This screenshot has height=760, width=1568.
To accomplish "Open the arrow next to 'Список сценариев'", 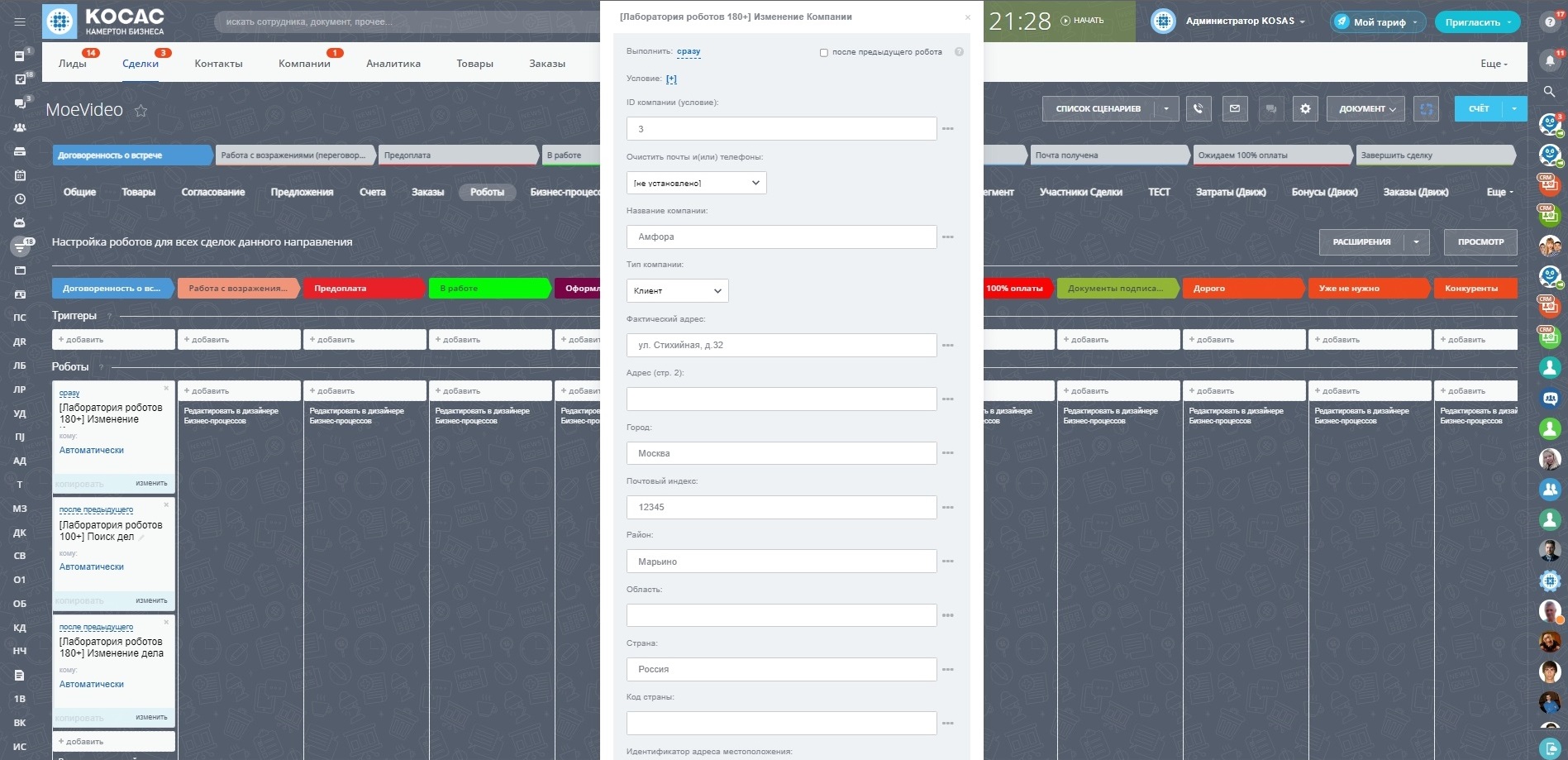I will coord(1166,108).
